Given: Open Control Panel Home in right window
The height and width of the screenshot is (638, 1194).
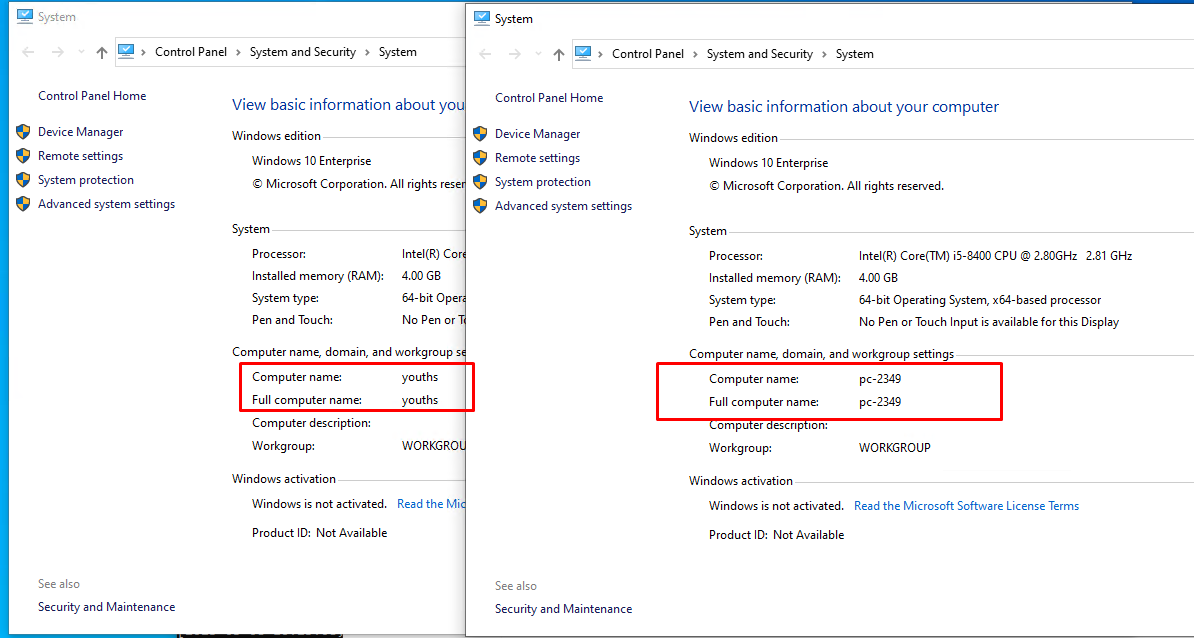Looking at the screenshot, I should pyautogui.click(x=549, y=98).
